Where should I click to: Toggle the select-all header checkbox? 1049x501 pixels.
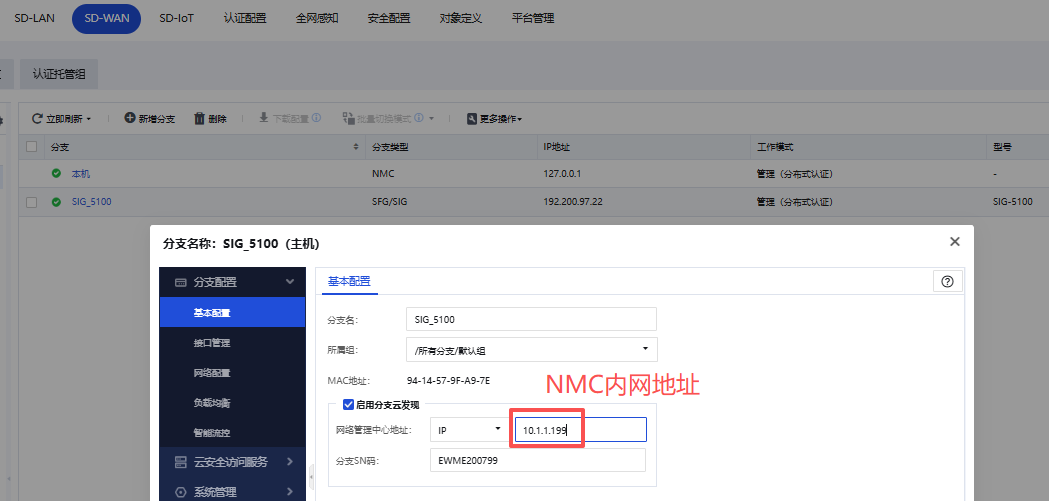point(32,147)
